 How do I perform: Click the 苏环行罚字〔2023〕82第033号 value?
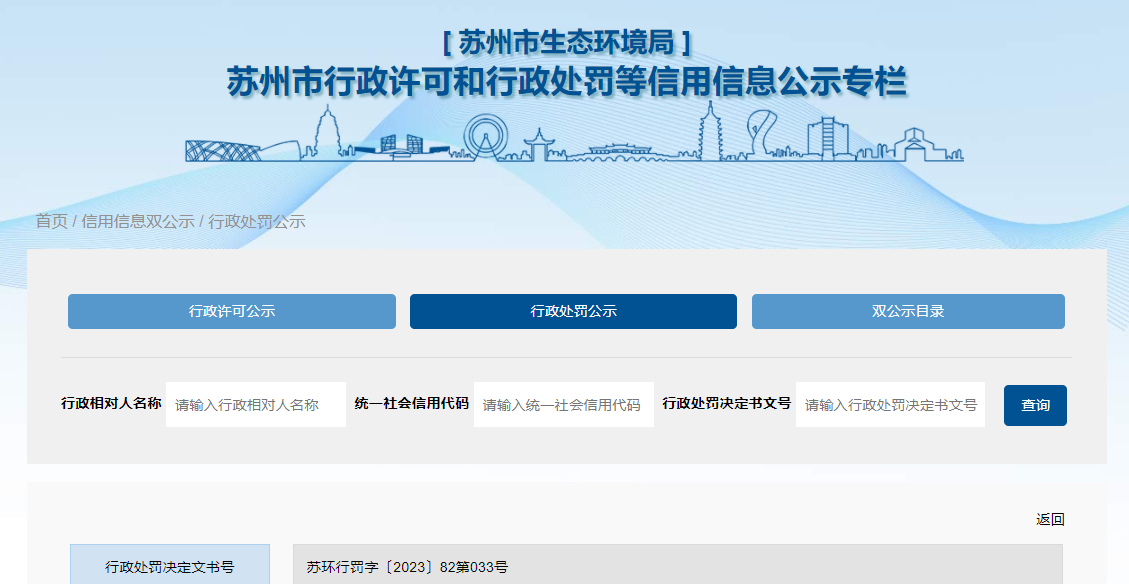[x=407, y=567]
